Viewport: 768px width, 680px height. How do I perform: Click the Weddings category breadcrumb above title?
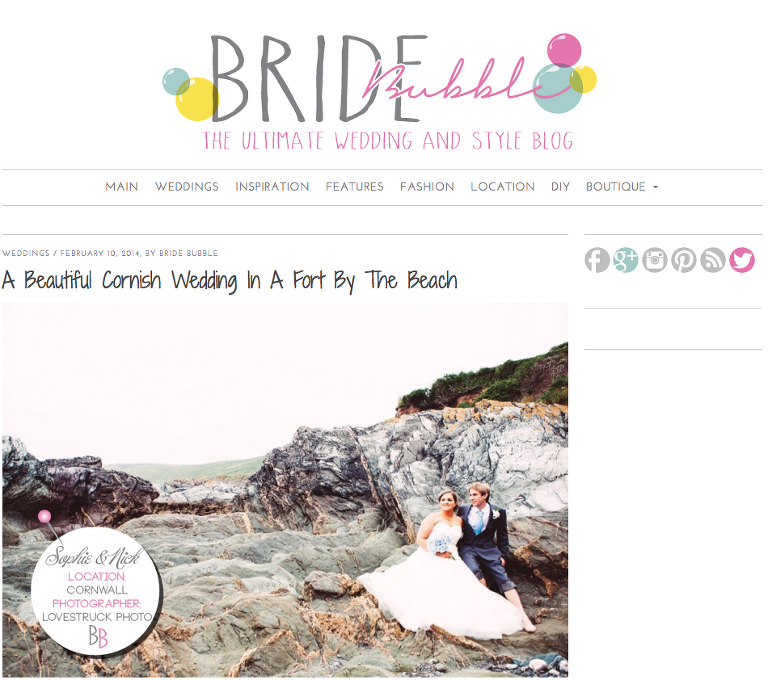[26, 253]
